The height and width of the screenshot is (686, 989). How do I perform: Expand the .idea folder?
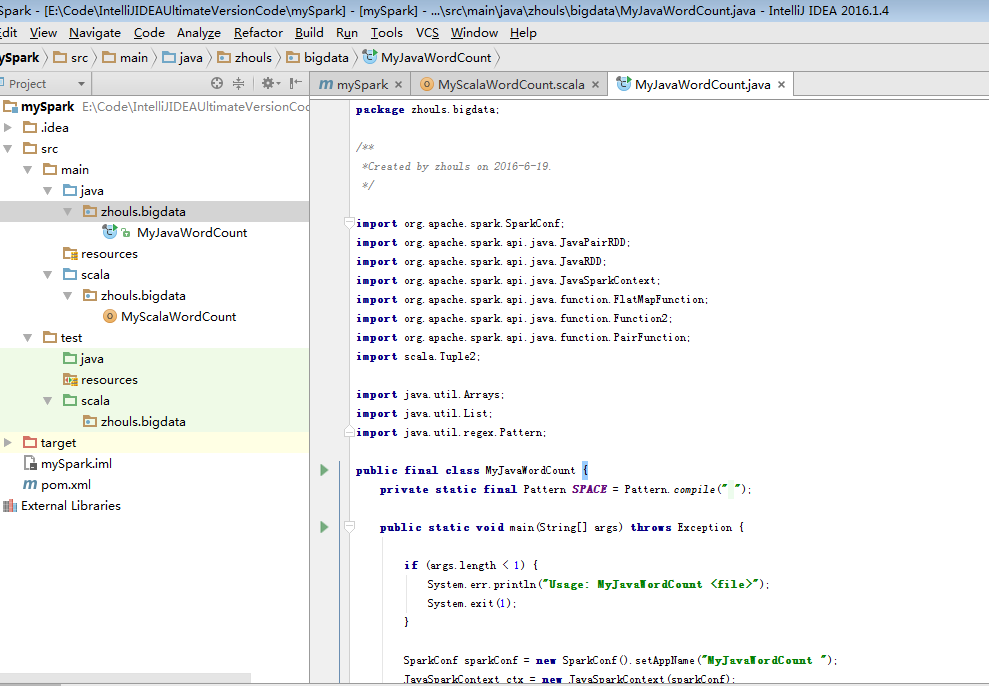point(8,127)
